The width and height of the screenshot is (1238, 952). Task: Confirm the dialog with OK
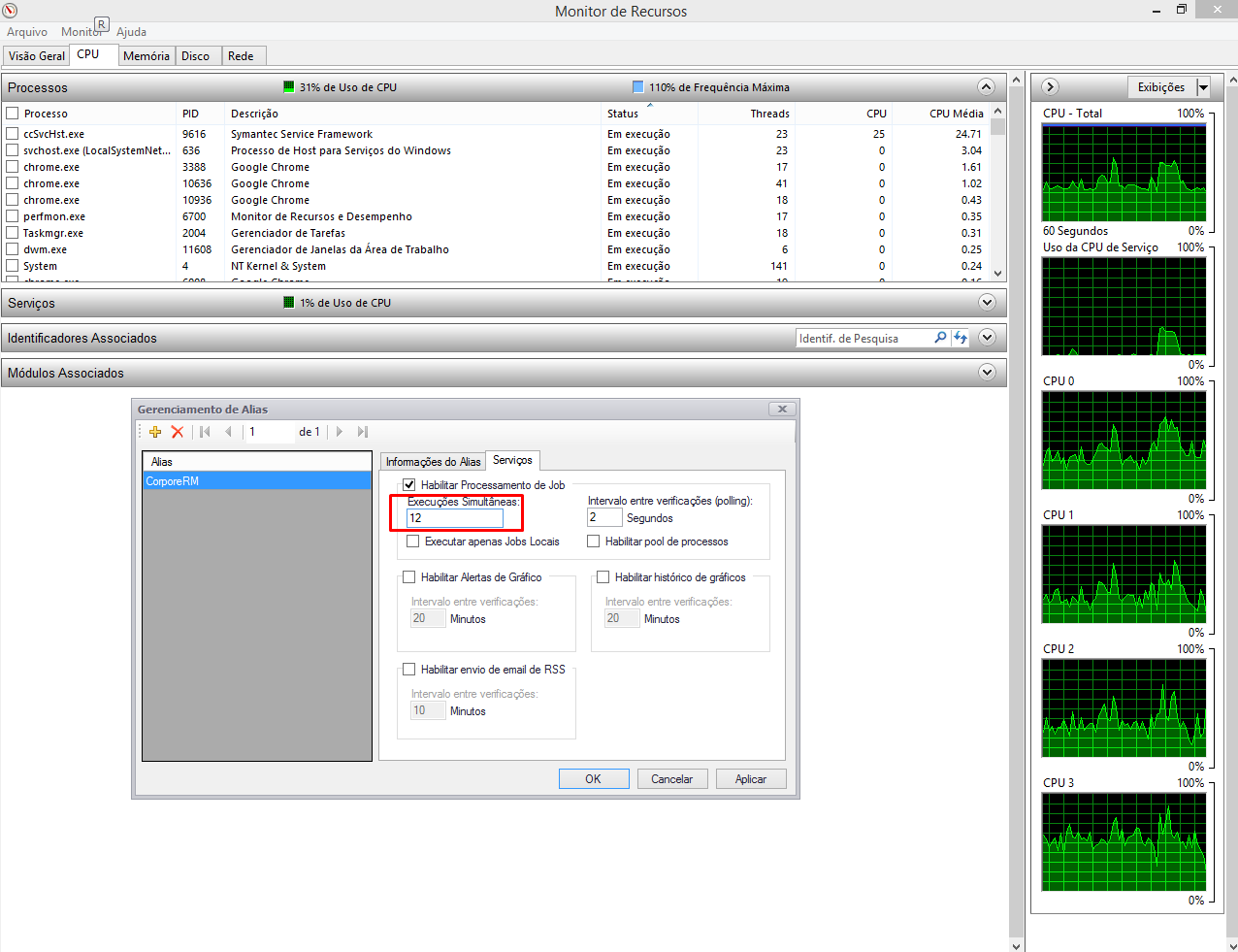coord(593,778)
